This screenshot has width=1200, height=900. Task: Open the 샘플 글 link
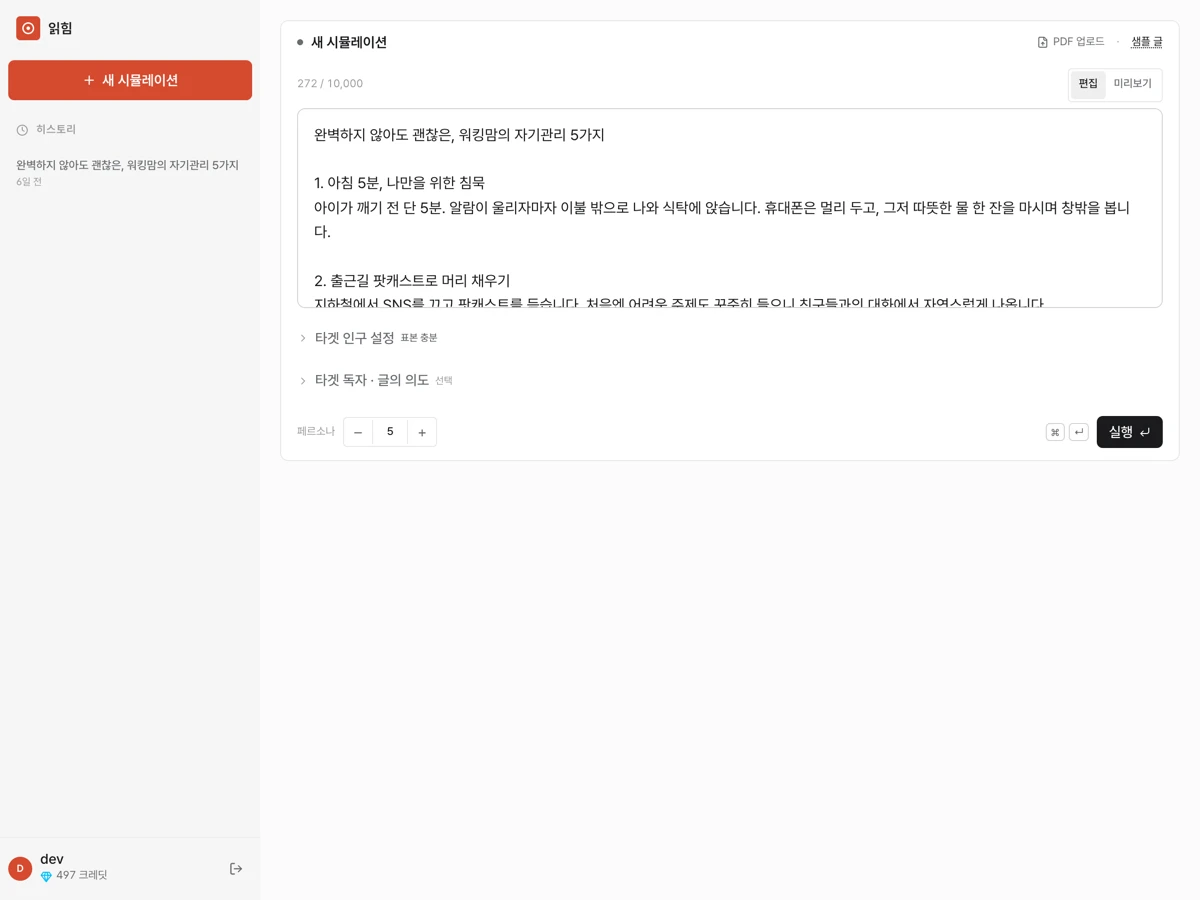coord(1146,42)
